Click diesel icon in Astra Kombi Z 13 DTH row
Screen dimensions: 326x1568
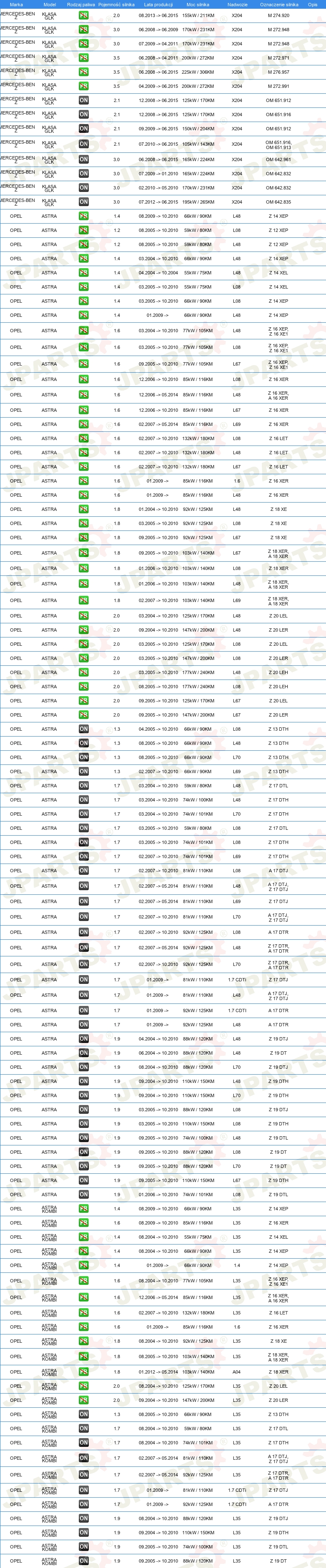83,1414
